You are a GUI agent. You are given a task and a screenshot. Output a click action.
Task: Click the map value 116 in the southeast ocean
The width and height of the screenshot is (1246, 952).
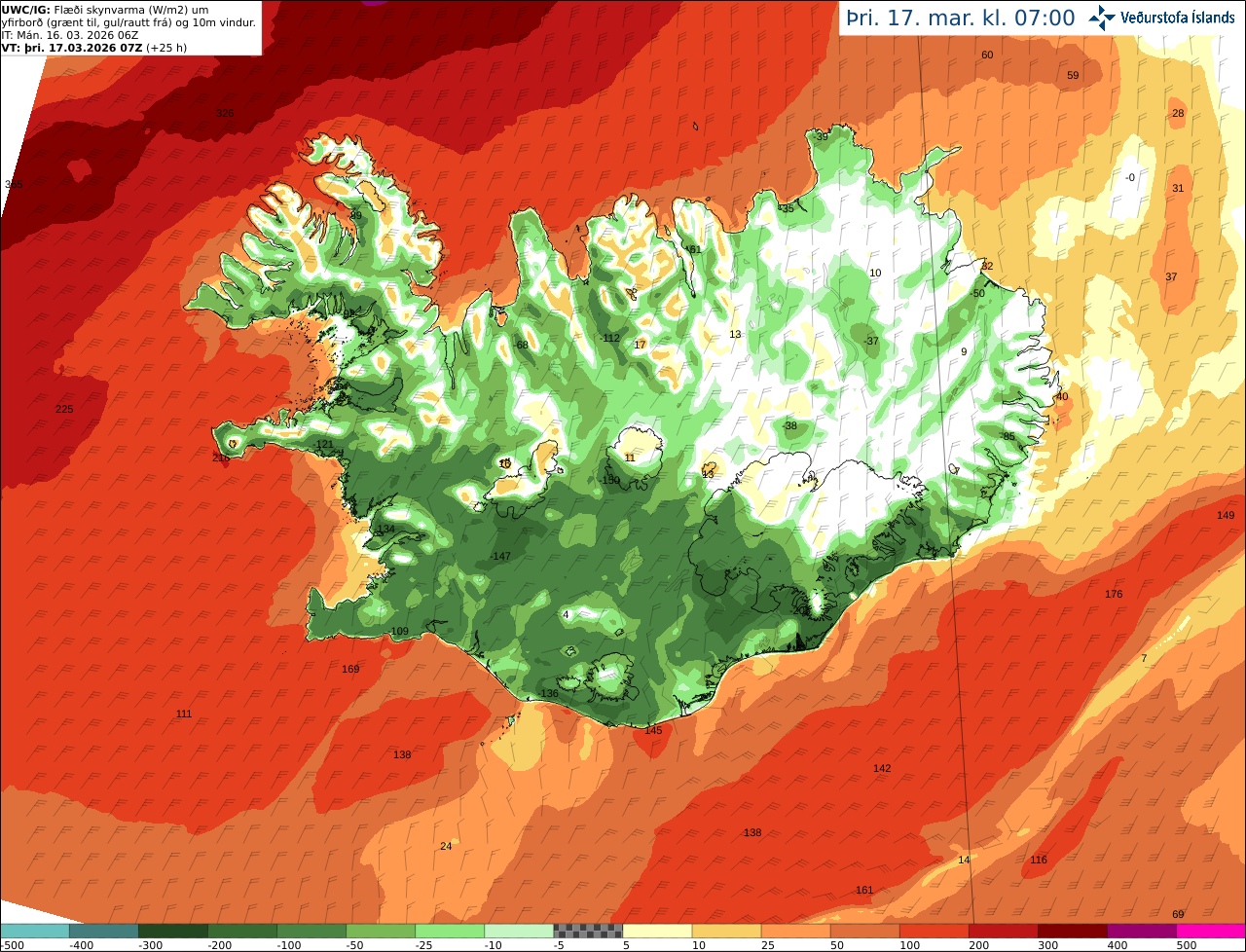point(1039,860)
